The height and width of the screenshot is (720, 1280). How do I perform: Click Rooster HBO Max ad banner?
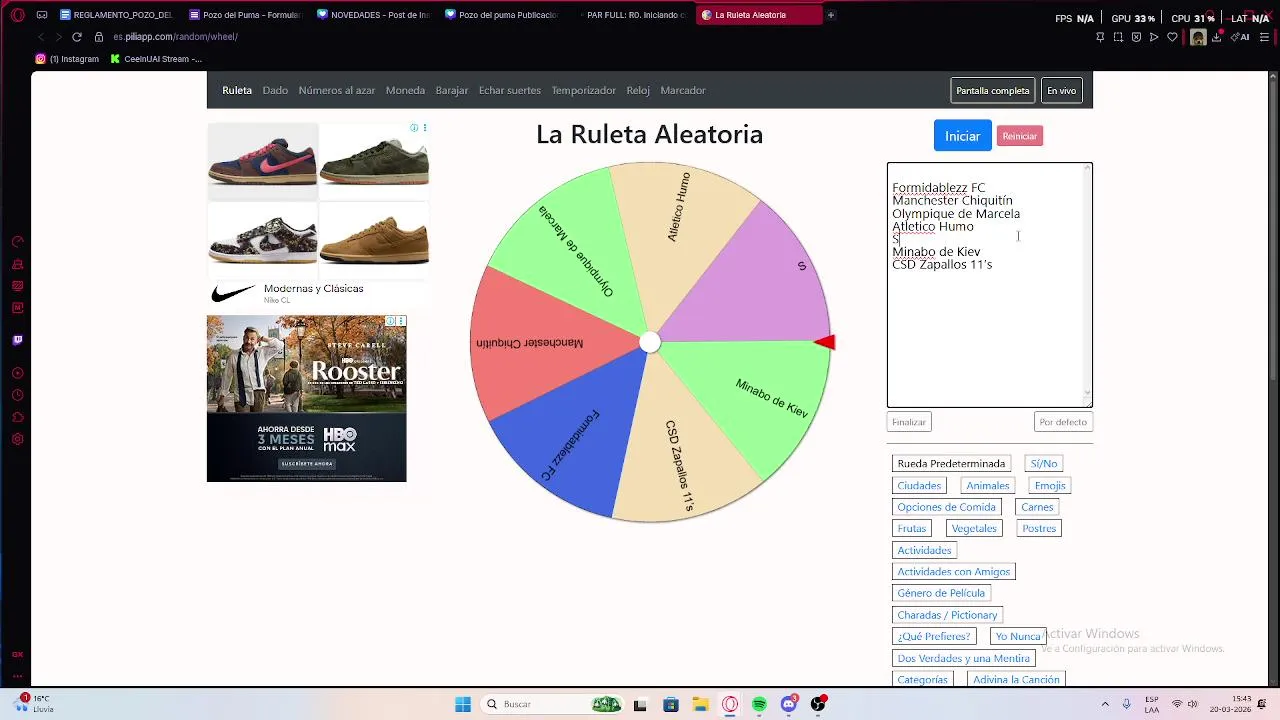306,399
